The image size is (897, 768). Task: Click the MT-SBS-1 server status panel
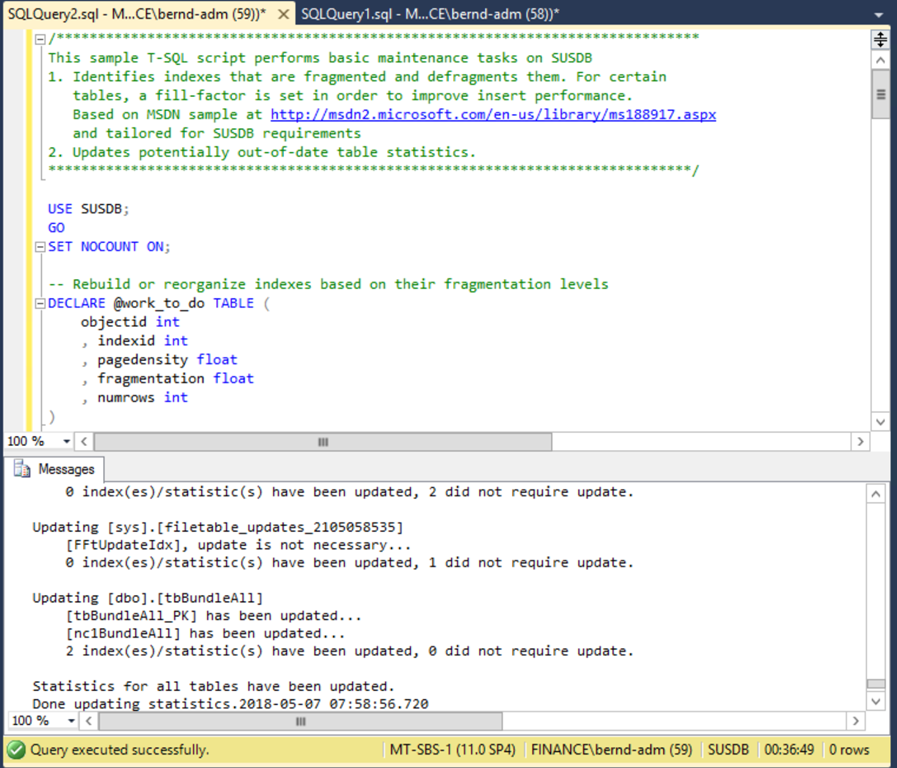(453, 749)
